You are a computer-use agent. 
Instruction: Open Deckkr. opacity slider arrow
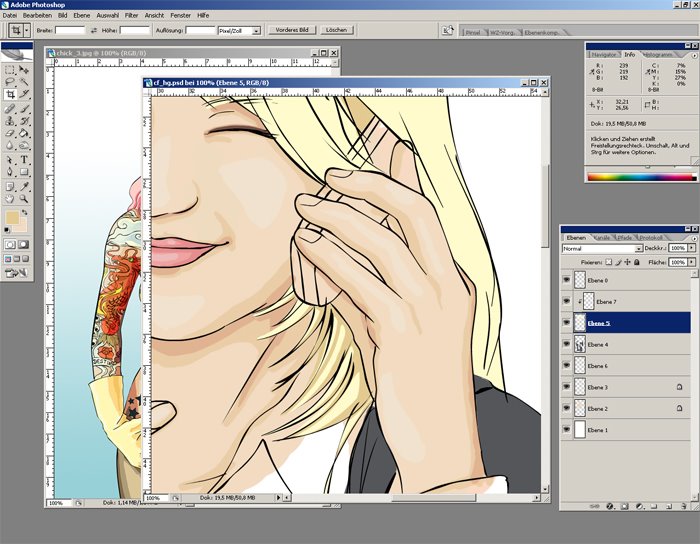point(692,248)
